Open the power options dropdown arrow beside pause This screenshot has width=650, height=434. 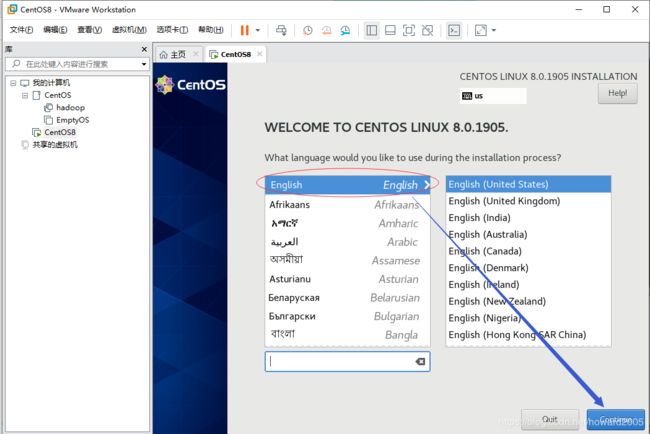click(257, 30)
